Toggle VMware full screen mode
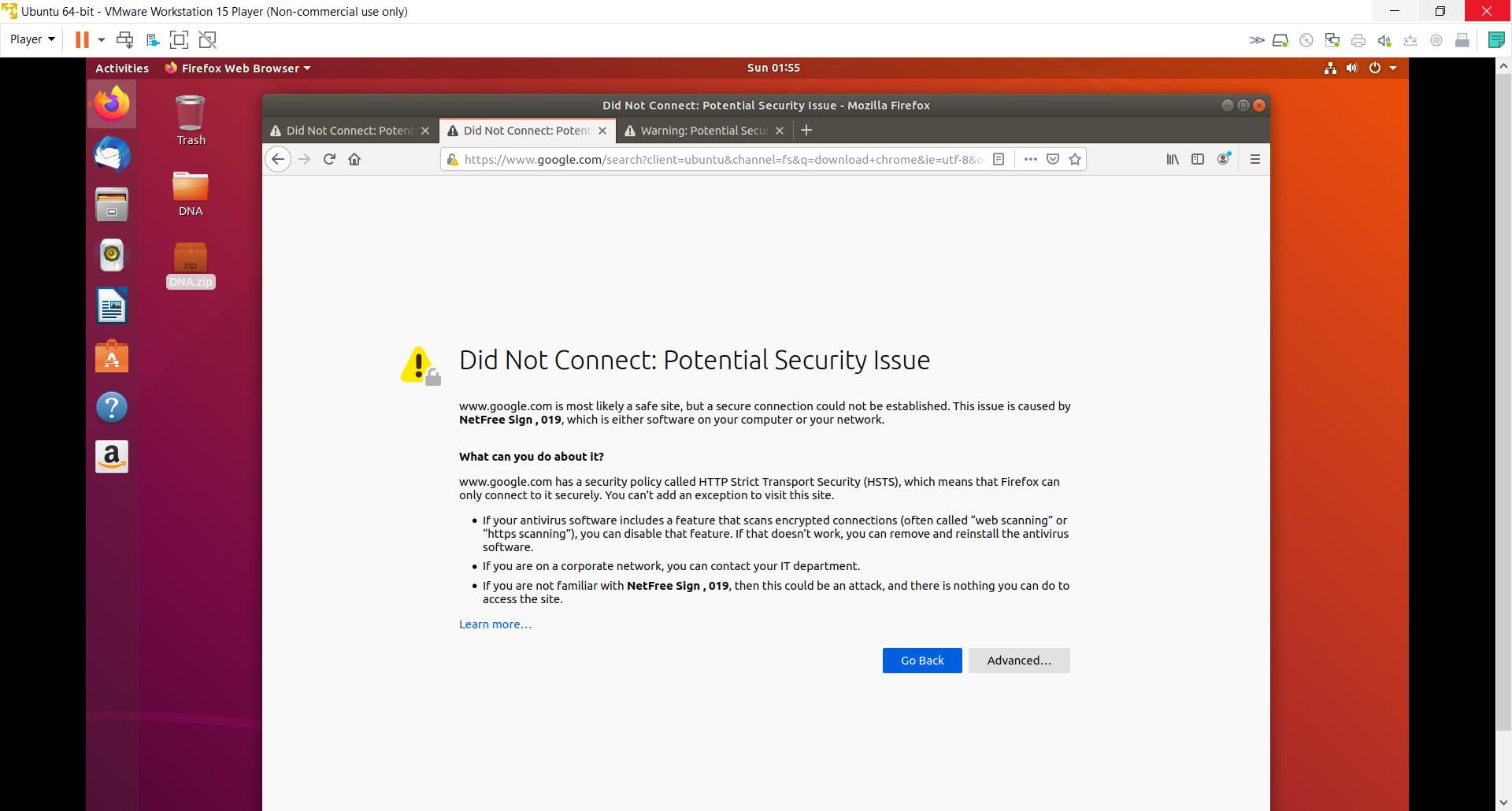Image resolution: width=1512 pixels, height=811 pixels. (x=180, y=39)
